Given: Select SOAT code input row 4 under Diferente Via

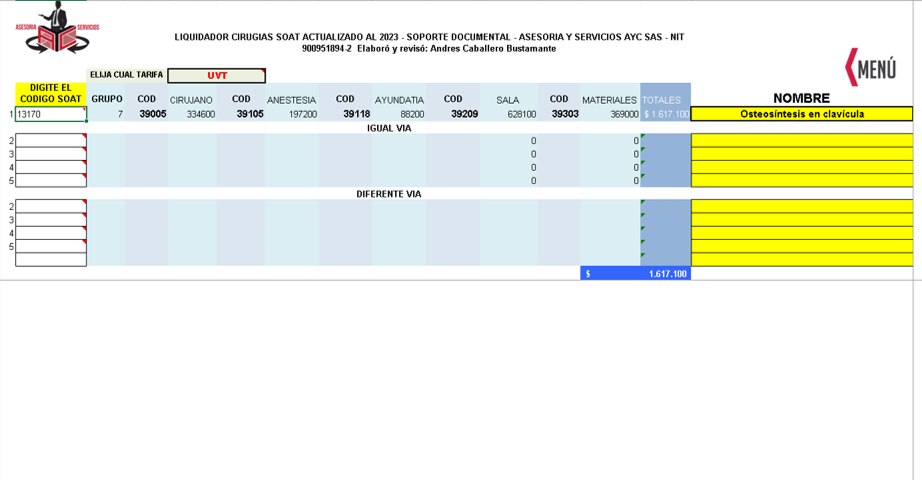Looking at the screenshot, I should click(51, 233).
